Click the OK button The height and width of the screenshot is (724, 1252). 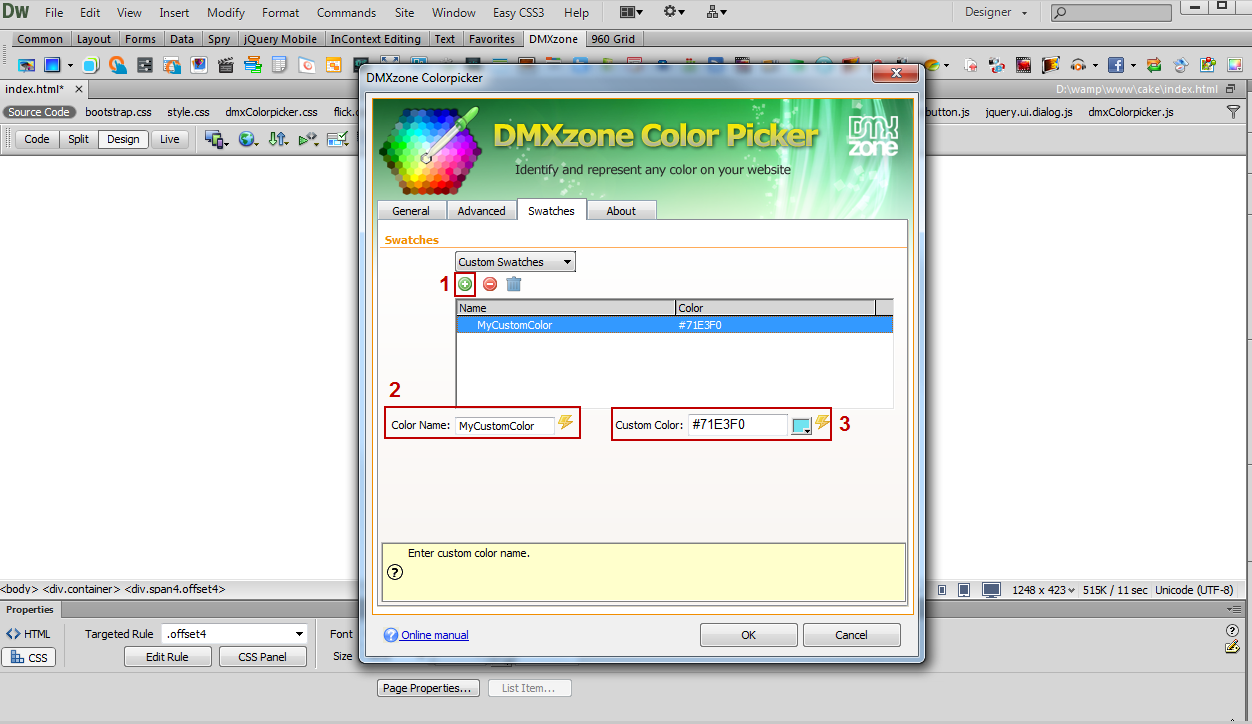pos(749,635)
